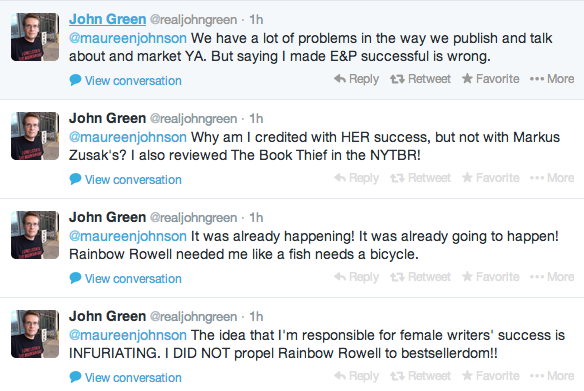View conversation for the bestsellerdom tweet

point(126,378)
